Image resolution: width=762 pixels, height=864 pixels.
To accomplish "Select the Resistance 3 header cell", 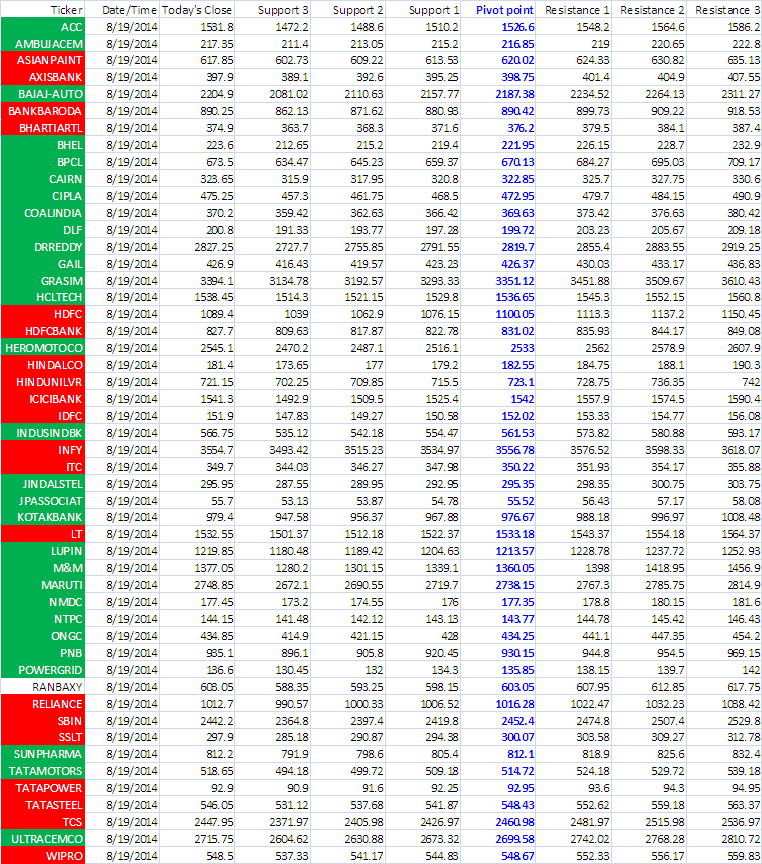I will pyautogui.click(x=725, y=10).
